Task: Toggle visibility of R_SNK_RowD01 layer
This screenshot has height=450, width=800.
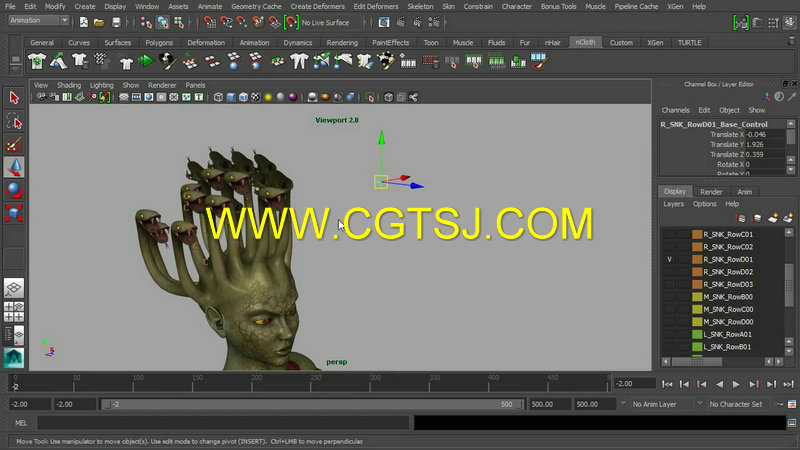Action: click(669, 259)
